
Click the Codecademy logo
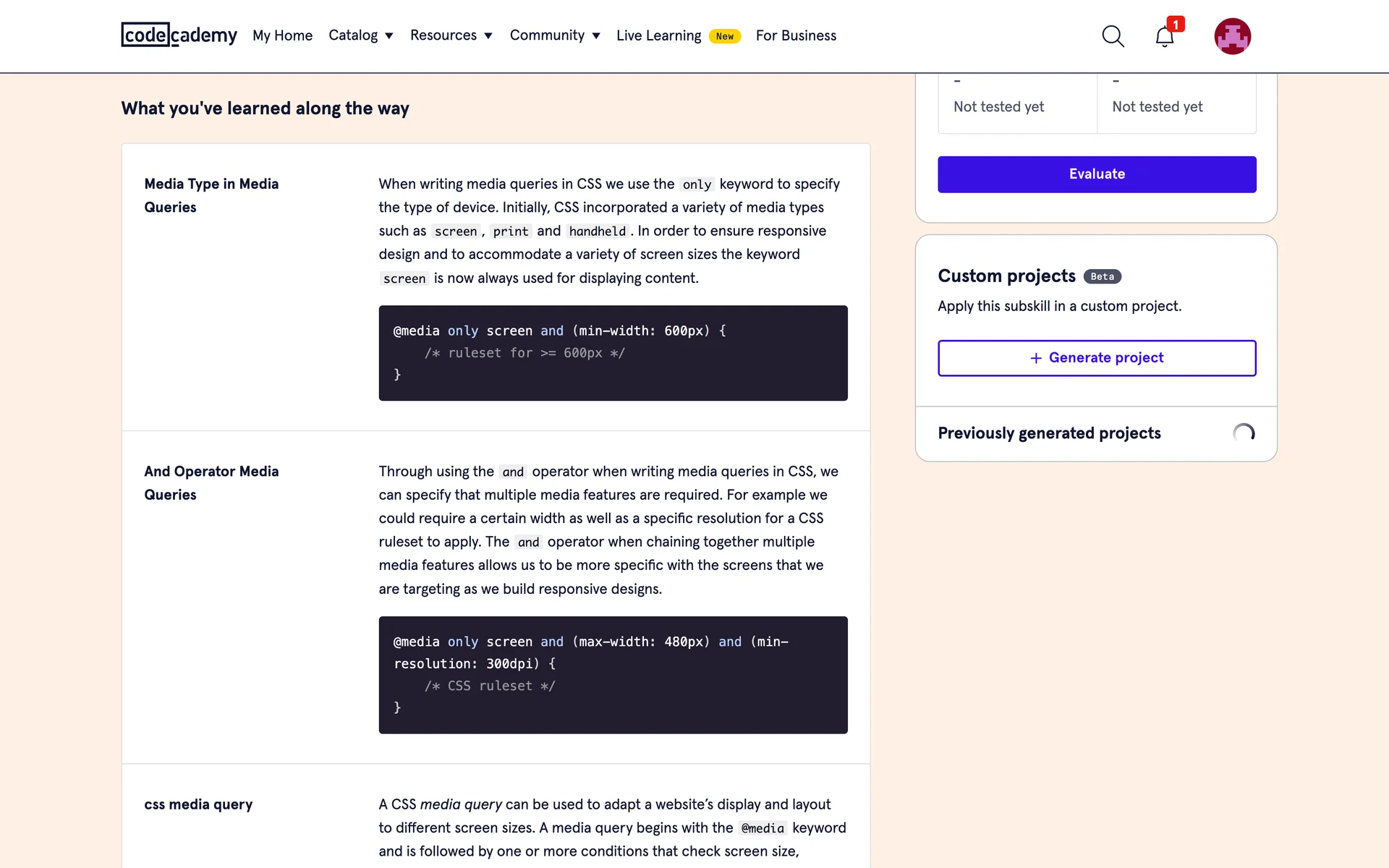pos(179,35)
